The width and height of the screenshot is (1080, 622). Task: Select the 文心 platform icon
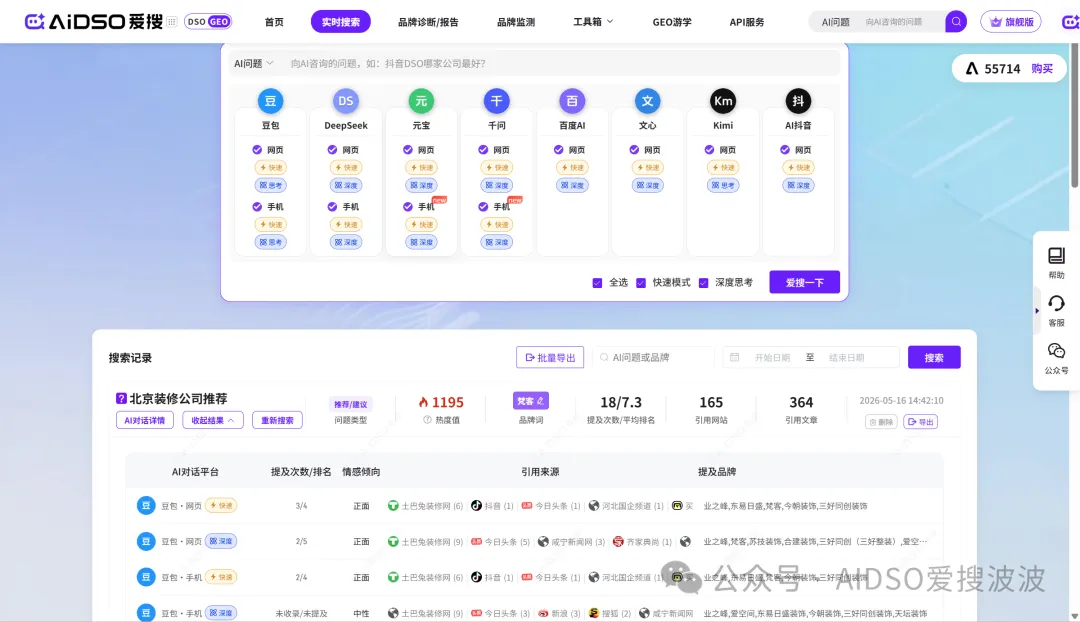tap(647, 101)
